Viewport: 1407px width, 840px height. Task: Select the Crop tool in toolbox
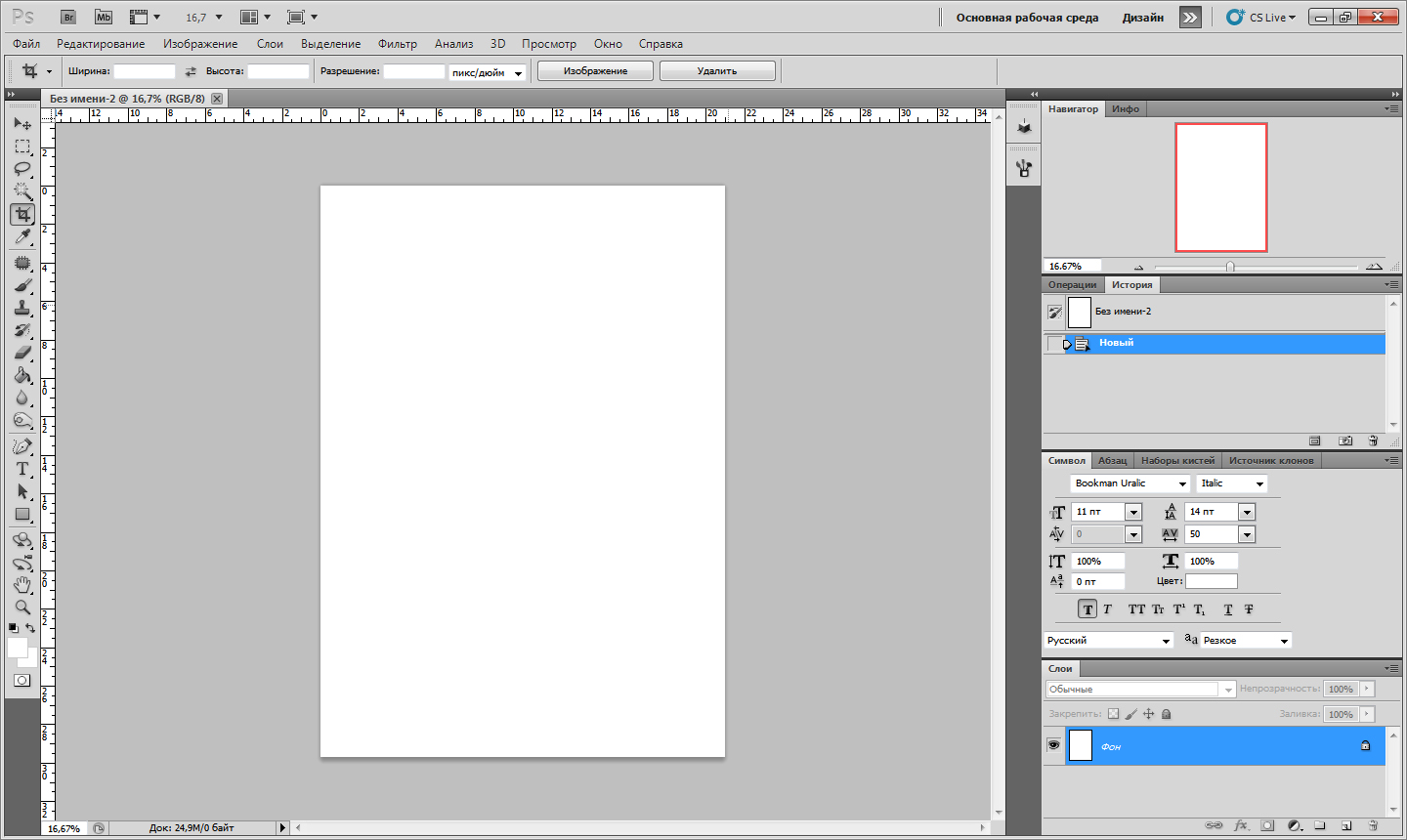click(22, 214)
